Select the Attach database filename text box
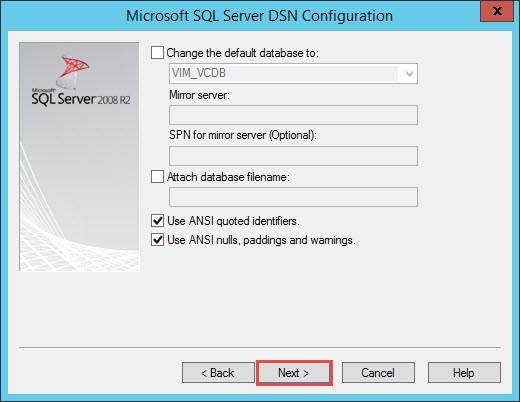This screenshot has width=520, height=402. click(x=293, y=197)
